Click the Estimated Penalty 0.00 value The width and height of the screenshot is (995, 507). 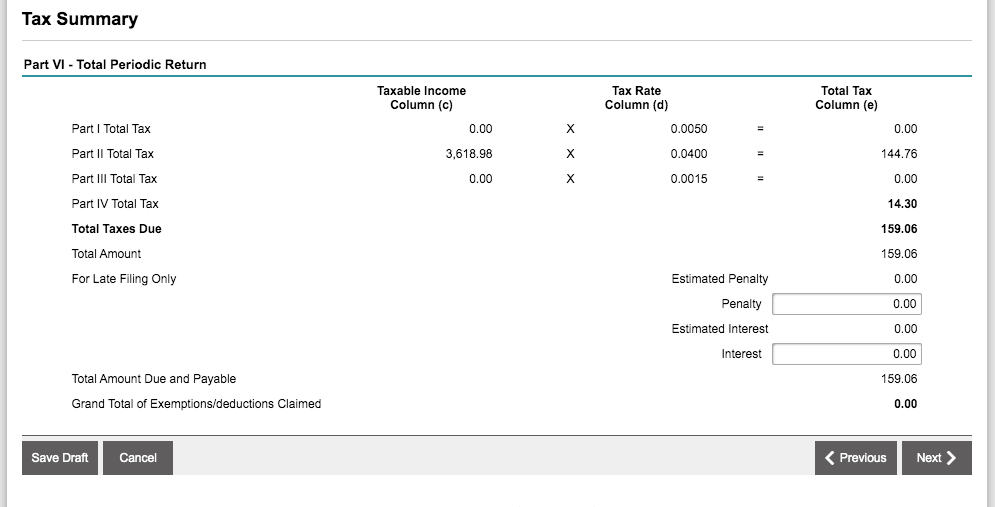(906, 279)
